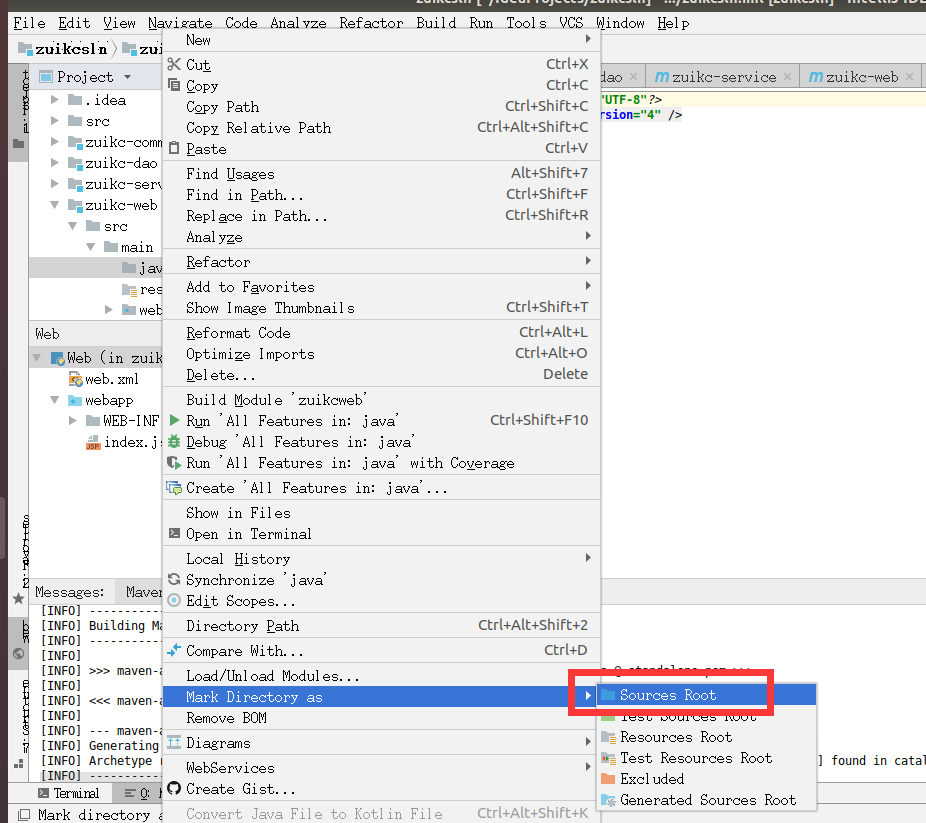Click Delete… in context menu

[x=382, y=375]
